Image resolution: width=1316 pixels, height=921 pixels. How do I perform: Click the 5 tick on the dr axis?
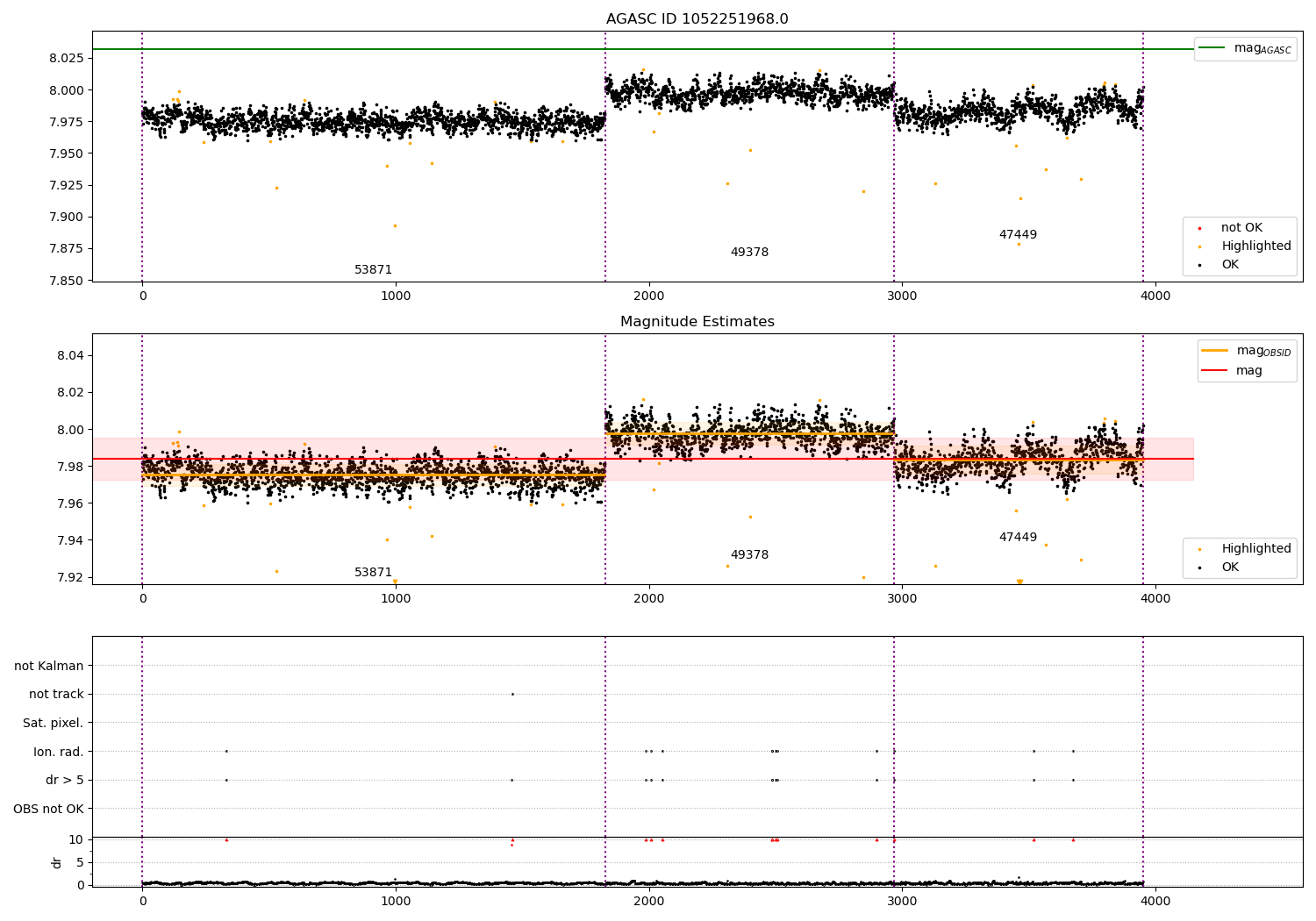point(80,862)
